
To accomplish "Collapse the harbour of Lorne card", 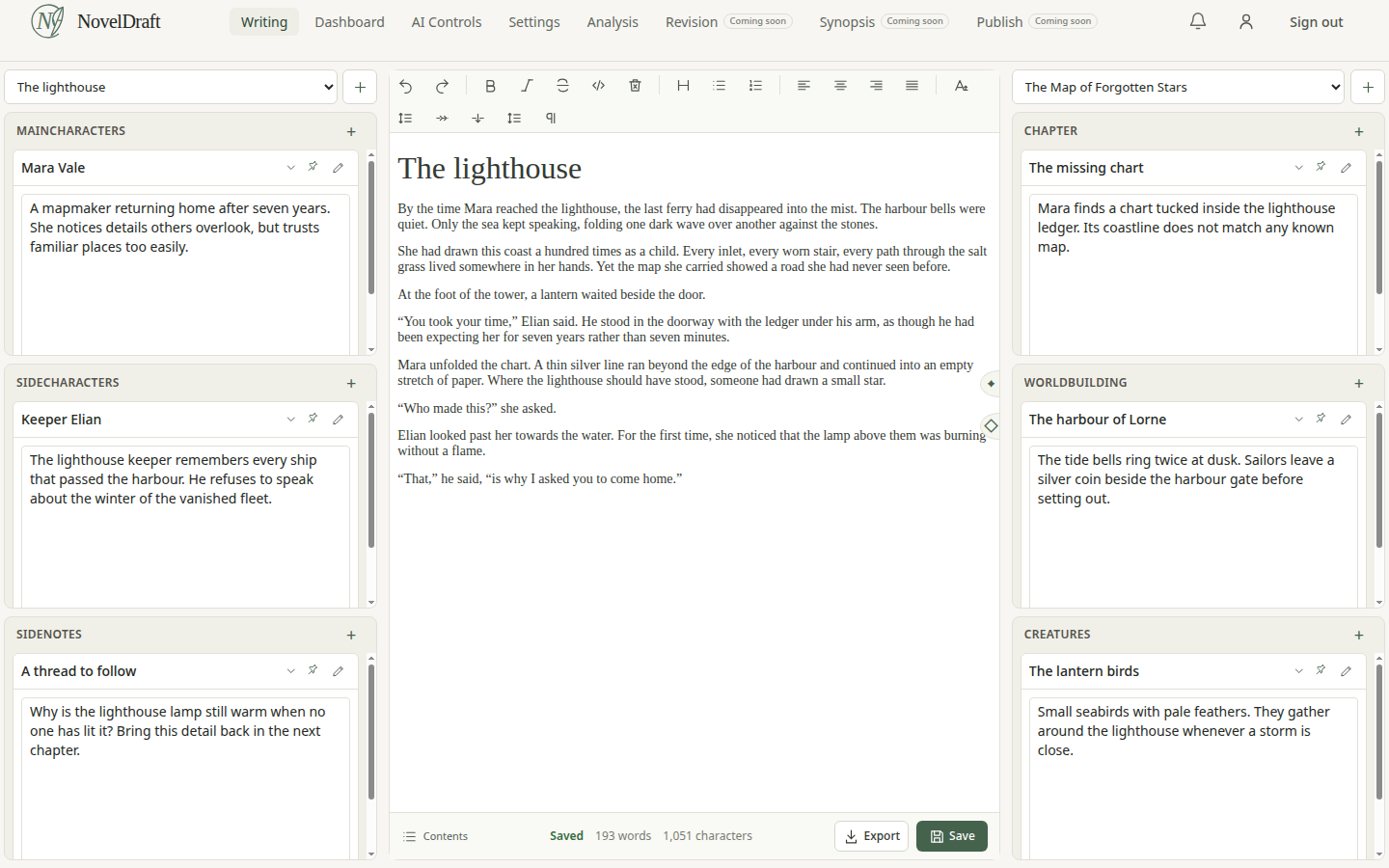I will click(x=1298, y=420).
